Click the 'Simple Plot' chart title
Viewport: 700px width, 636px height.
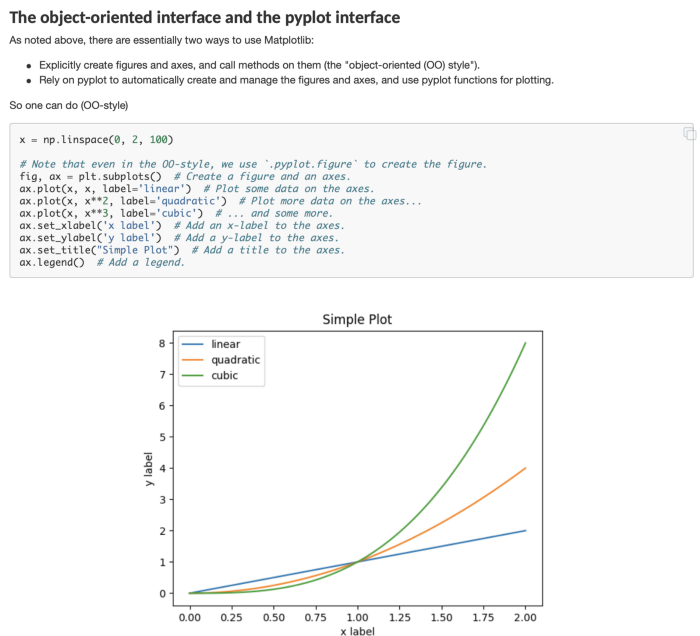(357, 320)
